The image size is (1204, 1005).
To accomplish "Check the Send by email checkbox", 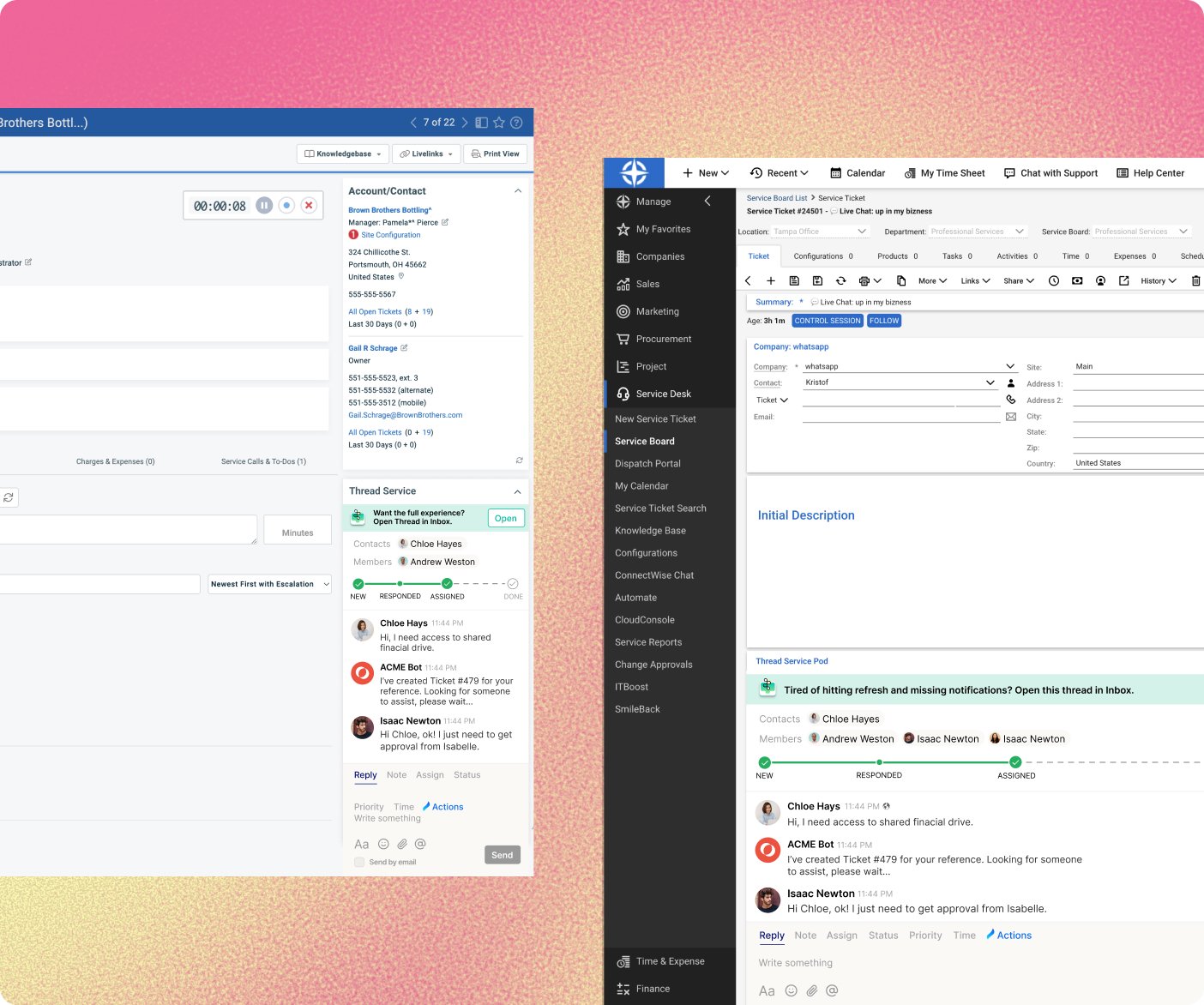I will pos(359,861).
